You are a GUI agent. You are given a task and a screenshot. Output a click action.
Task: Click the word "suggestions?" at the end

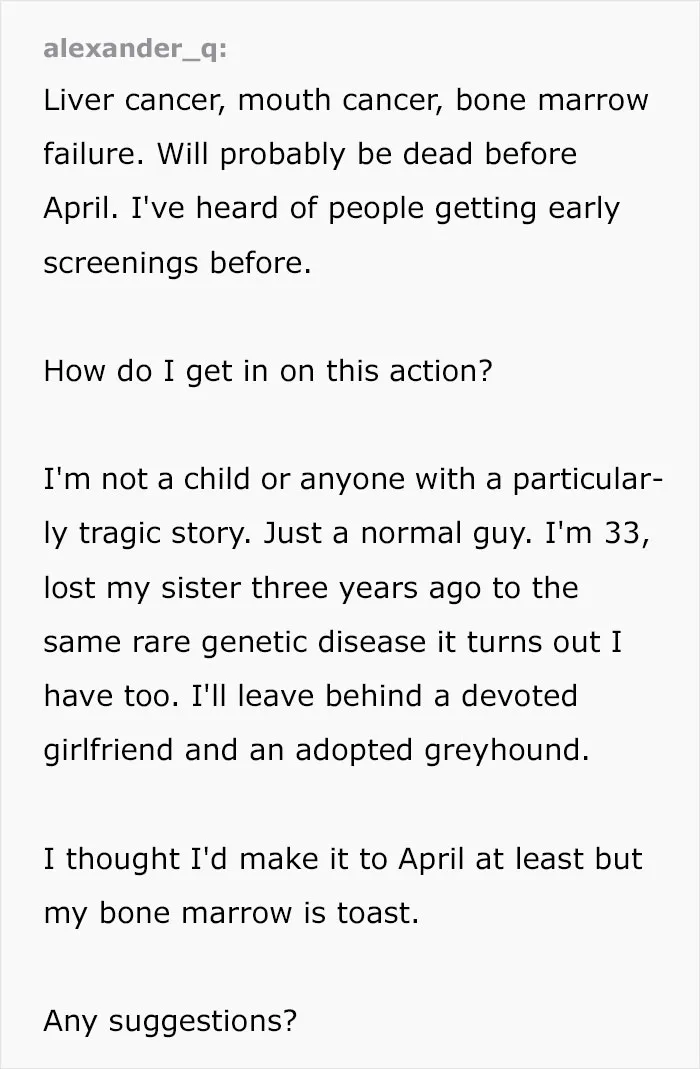coord(203,1022)
